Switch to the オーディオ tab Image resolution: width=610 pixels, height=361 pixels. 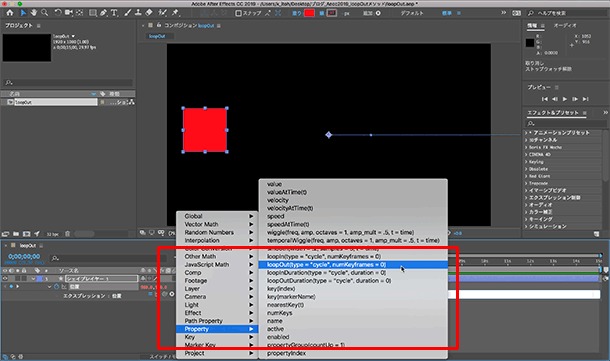pos(565,25)
